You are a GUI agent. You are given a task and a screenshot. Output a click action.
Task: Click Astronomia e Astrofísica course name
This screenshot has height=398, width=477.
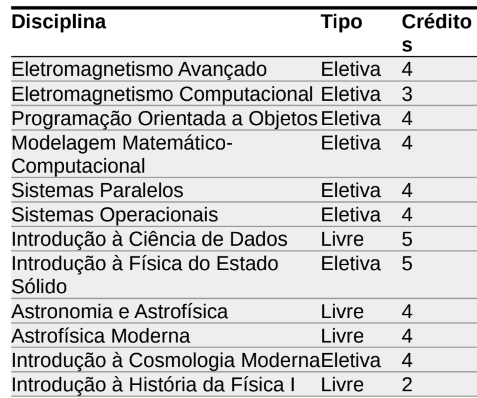120,312
